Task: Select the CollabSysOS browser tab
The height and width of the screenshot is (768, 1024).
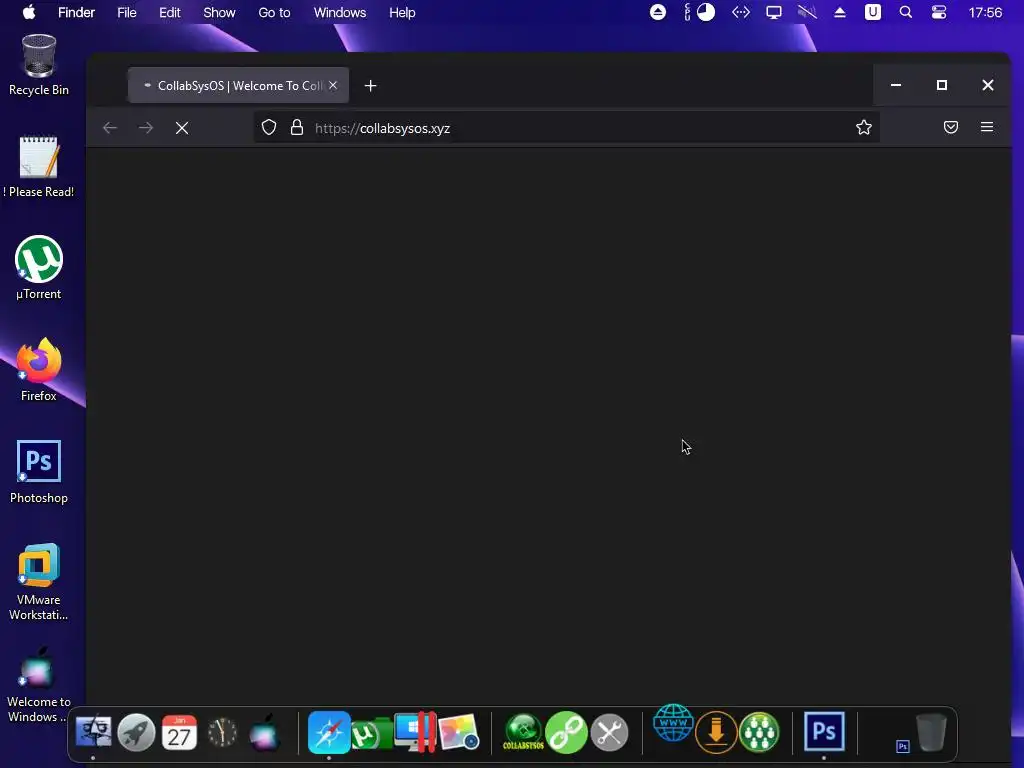Action: 238,86
